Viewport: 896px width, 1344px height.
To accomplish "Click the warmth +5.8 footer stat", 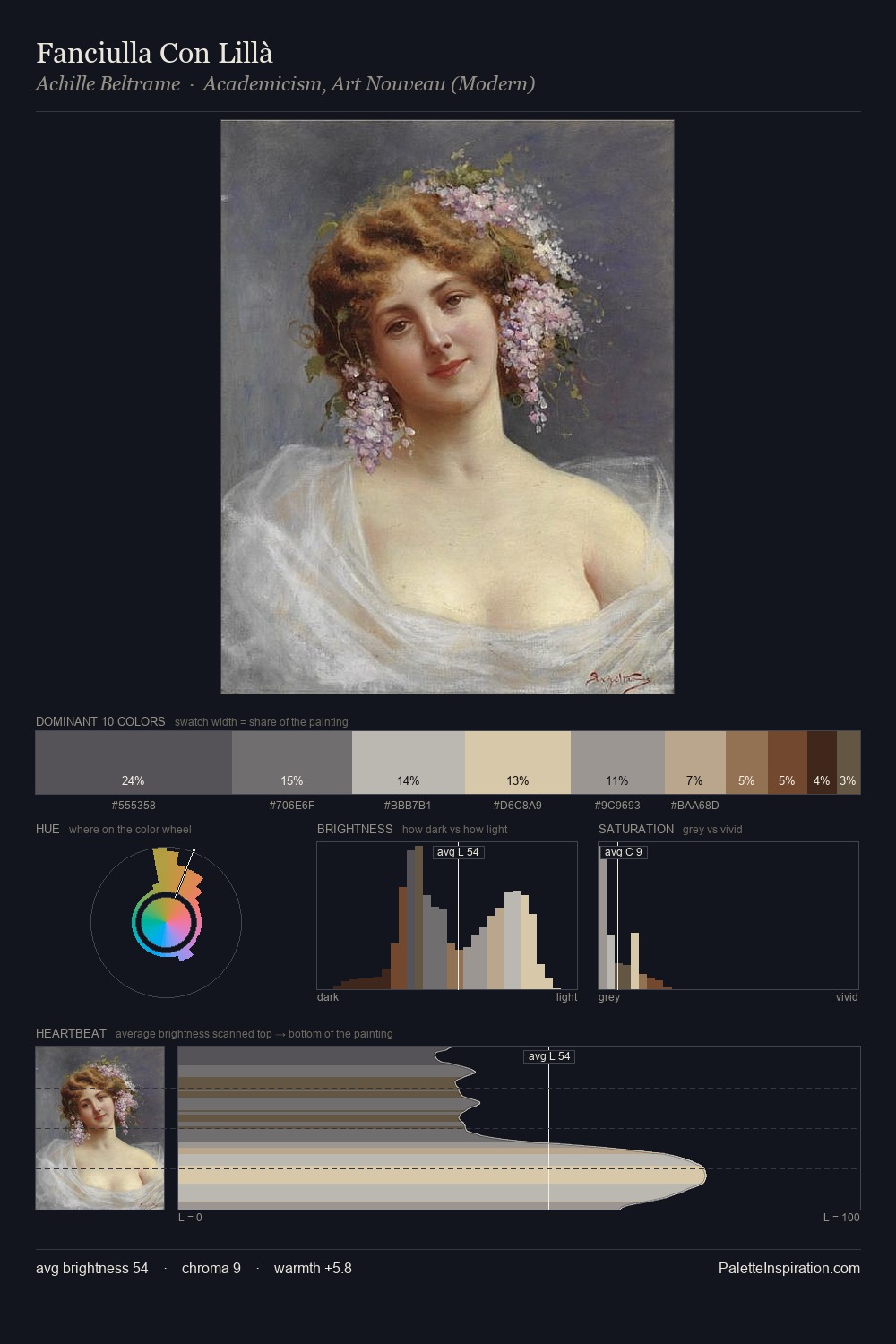I will (x=313, y=1268).
